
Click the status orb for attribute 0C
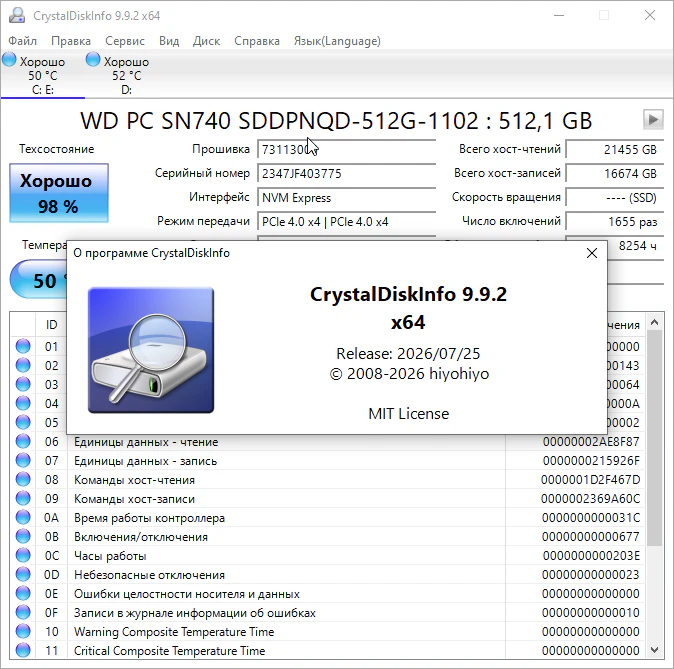pyautogui.click(x=23, y=555)
